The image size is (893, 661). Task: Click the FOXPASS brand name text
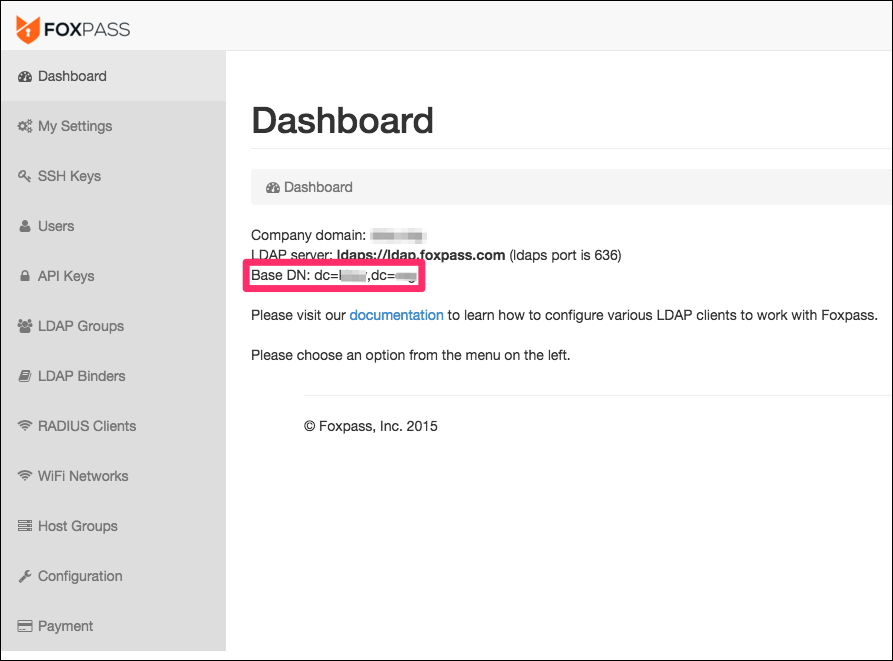coord(87,30)
